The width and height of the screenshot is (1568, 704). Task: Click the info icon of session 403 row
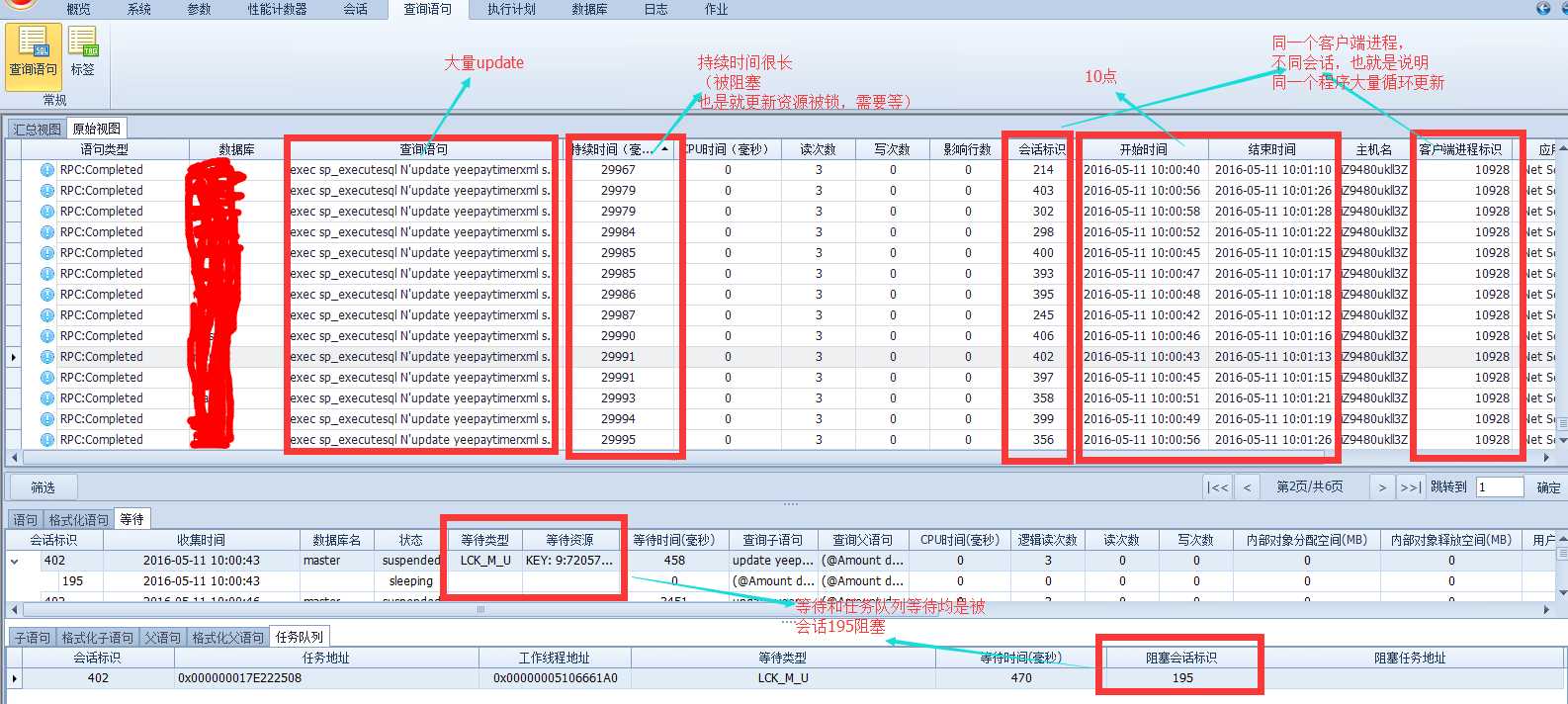click(47, 191)
